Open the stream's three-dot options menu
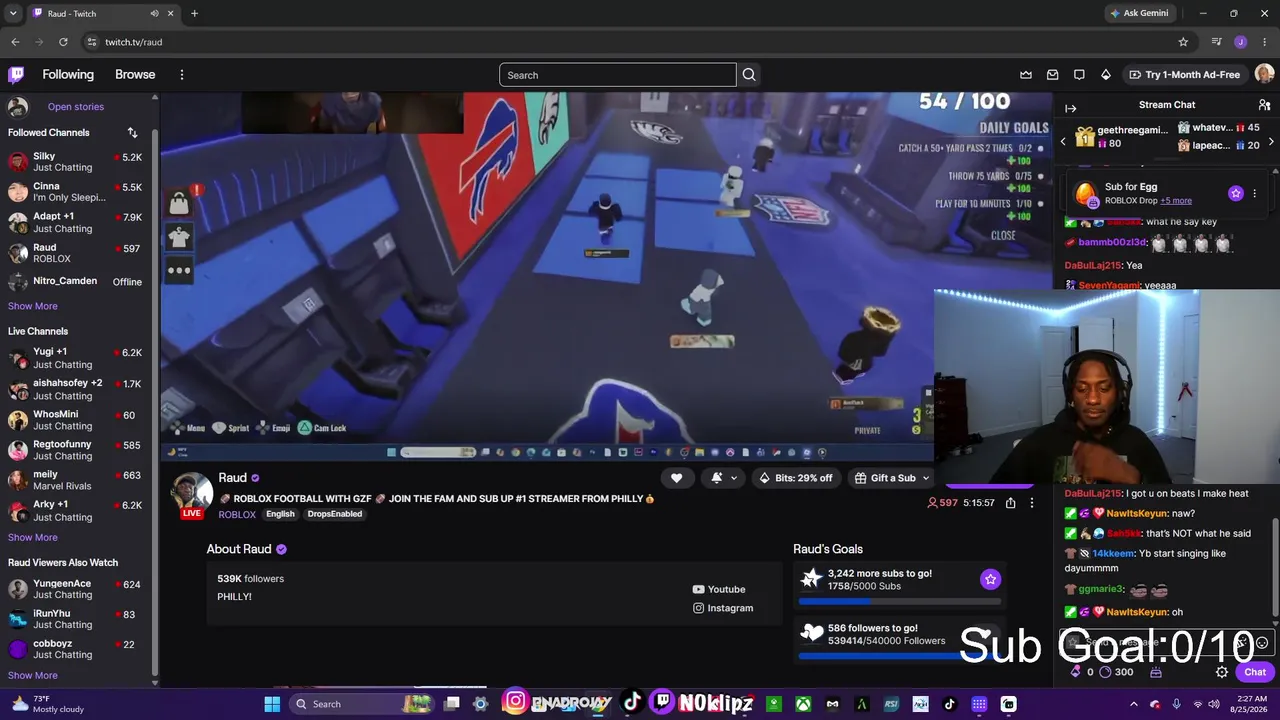Screen dimensions: 1280x720 1032,503
